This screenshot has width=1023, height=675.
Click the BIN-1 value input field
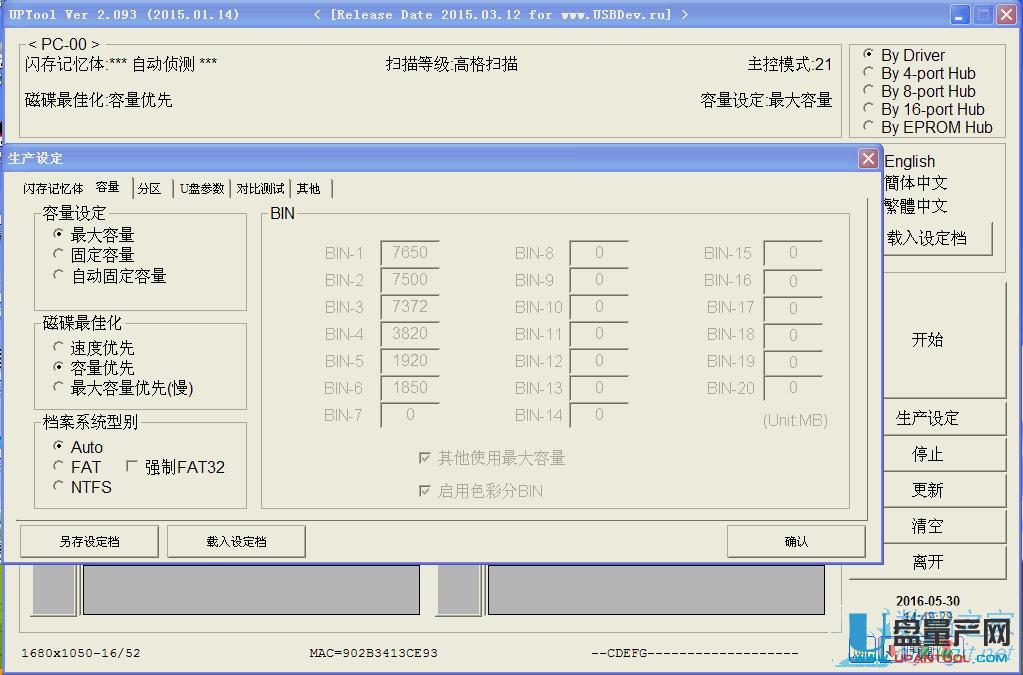point(408,253)
